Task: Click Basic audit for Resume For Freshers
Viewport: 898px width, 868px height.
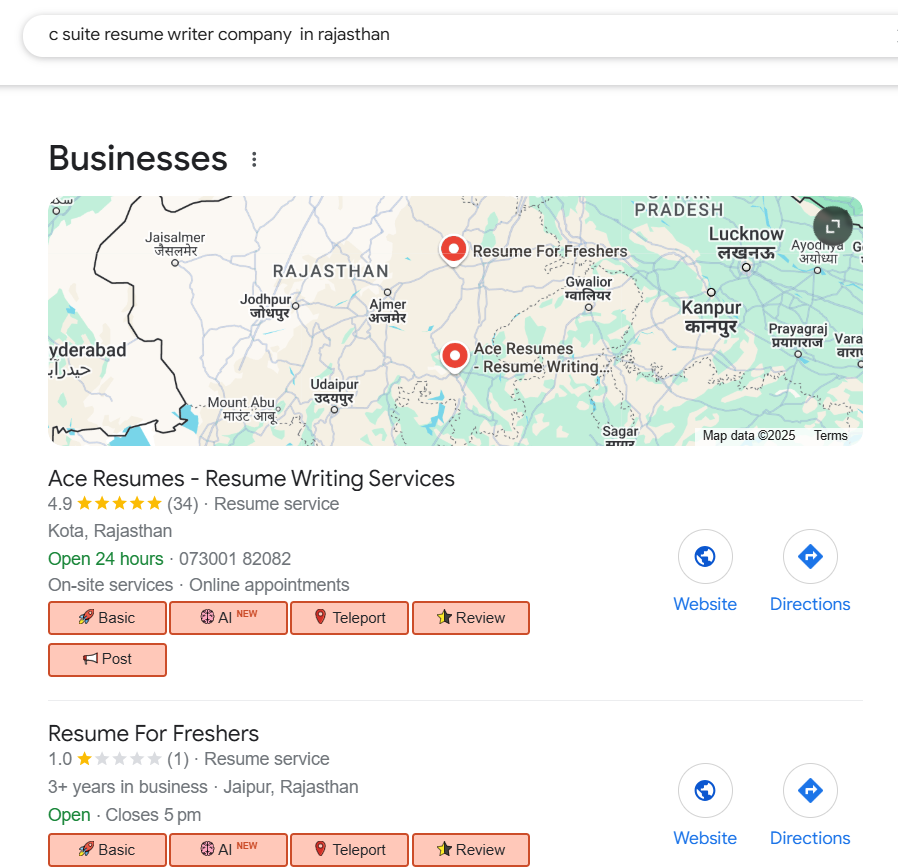Action: click(x=107, y=850)
